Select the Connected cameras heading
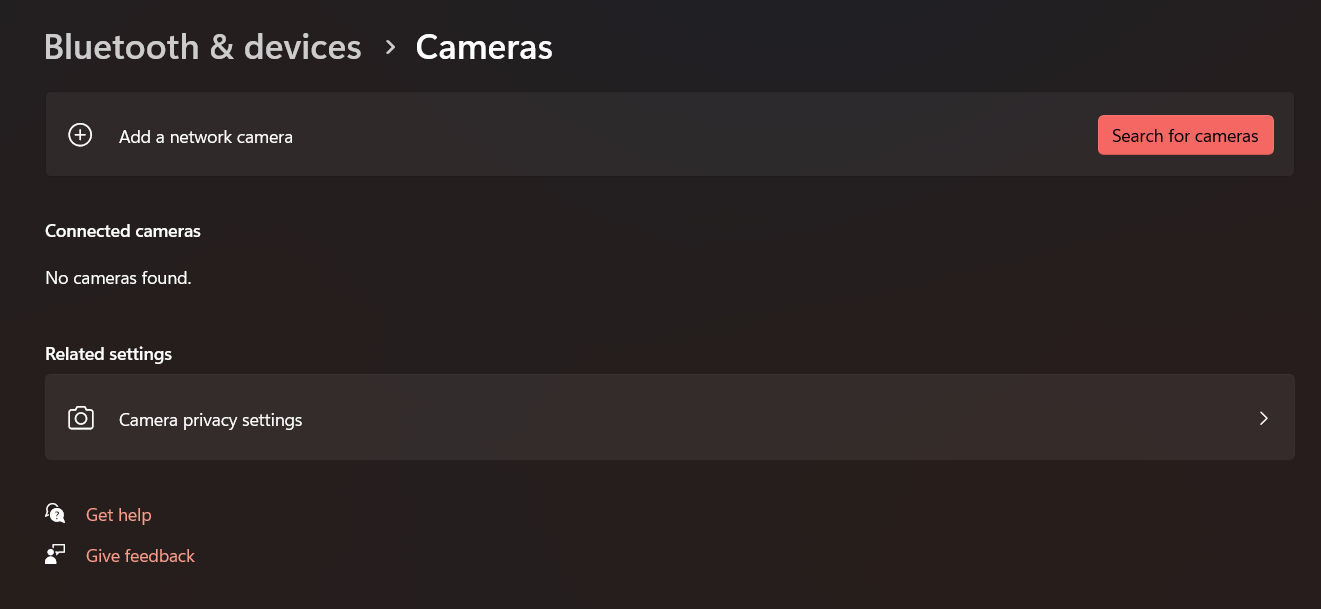The height and width of the screenshot is (609, 1321). click(123, 231)
